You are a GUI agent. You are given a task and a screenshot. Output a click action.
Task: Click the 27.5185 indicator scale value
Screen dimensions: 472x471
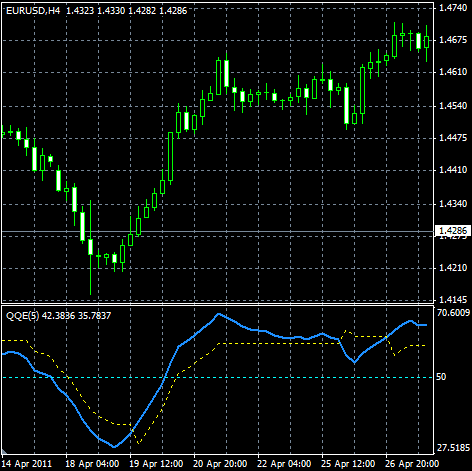pos(454,448)
